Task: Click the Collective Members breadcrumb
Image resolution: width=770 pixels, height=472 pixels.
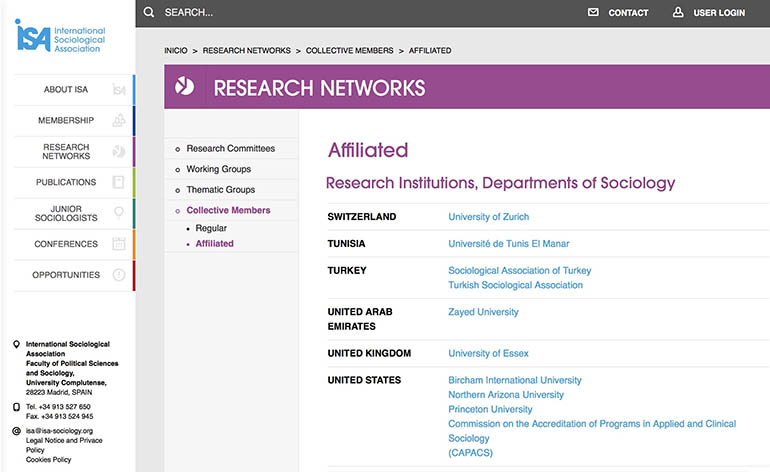Action: point(349,51)
